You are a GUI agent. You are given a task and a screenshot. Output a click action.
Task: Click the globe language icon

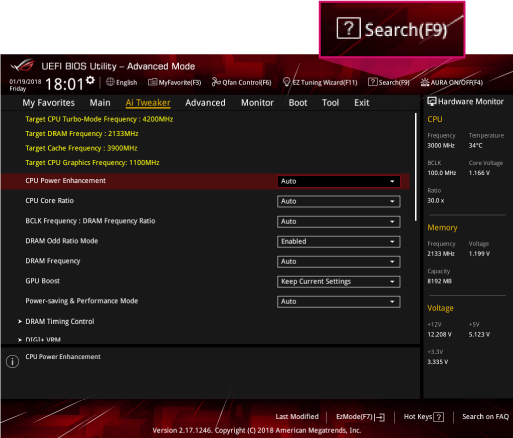point(110,82)
